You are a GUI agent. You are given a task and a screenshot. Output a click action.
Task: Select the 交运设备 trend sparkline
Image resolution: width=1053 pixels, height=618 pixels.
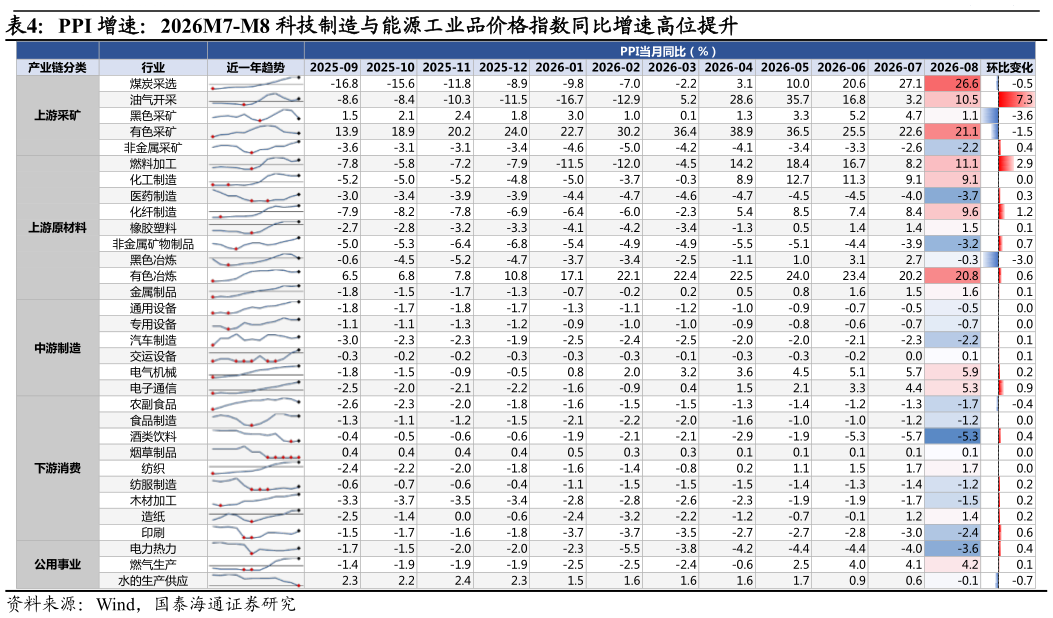click(x=256, y=356)
